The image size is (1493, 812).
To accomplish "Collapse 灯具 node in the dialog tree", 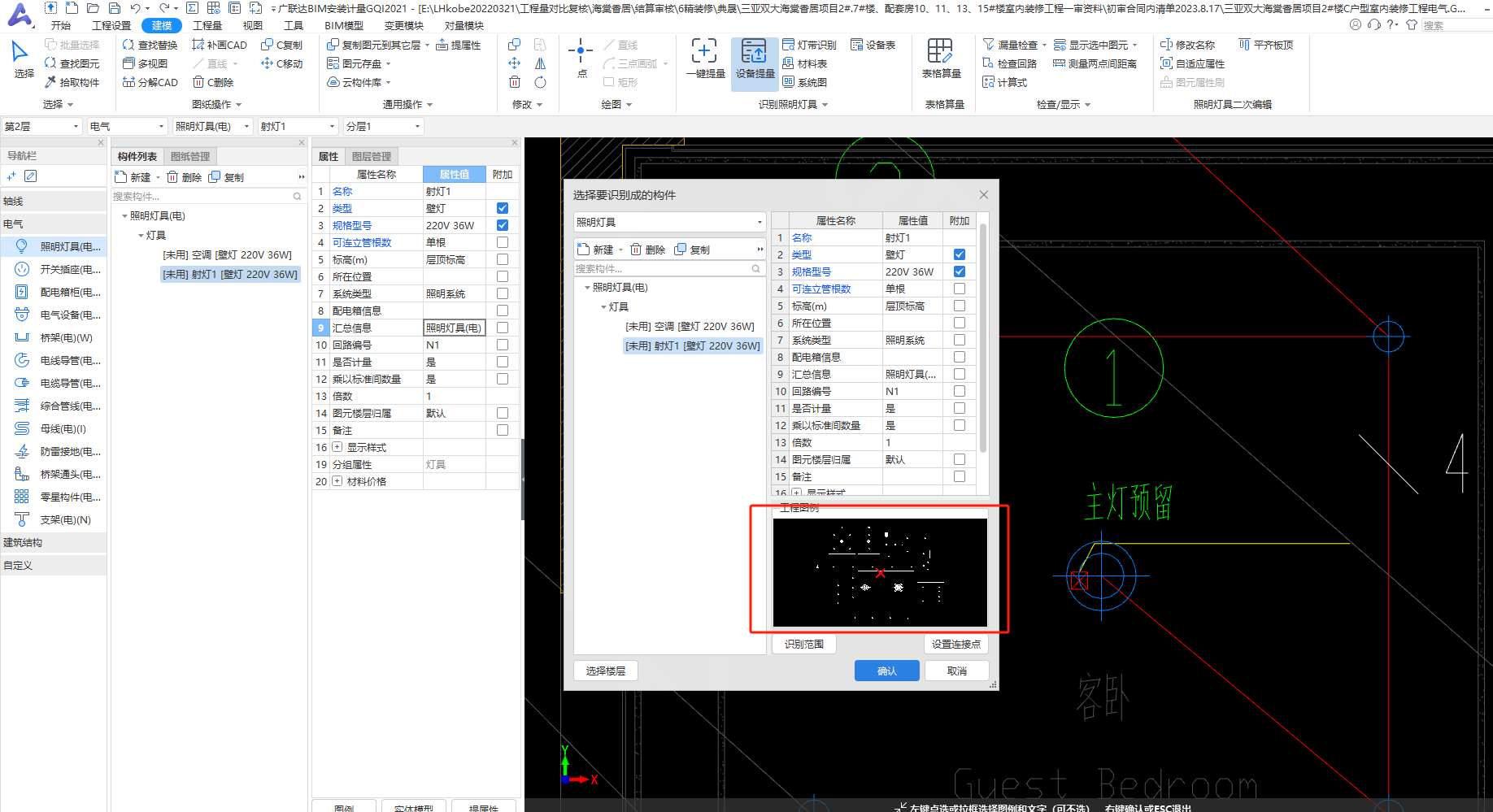I will (603, 307).
